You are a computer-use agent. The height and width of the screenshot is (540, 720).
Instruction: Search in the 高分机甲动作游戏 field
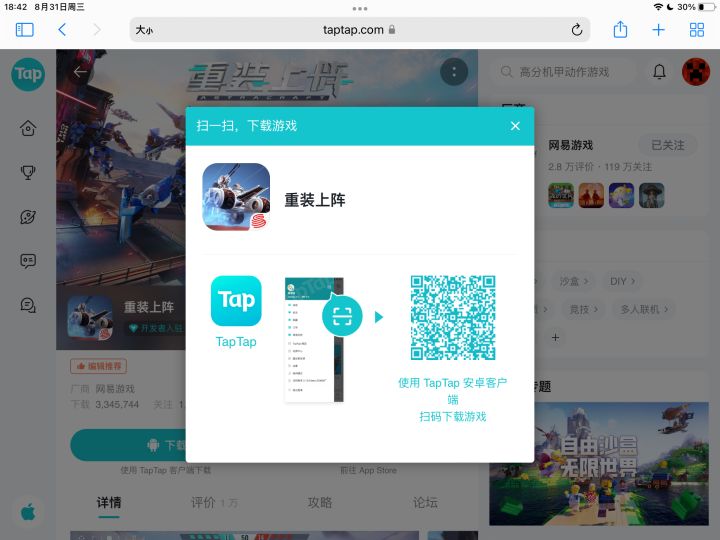[x=564, y=72]
